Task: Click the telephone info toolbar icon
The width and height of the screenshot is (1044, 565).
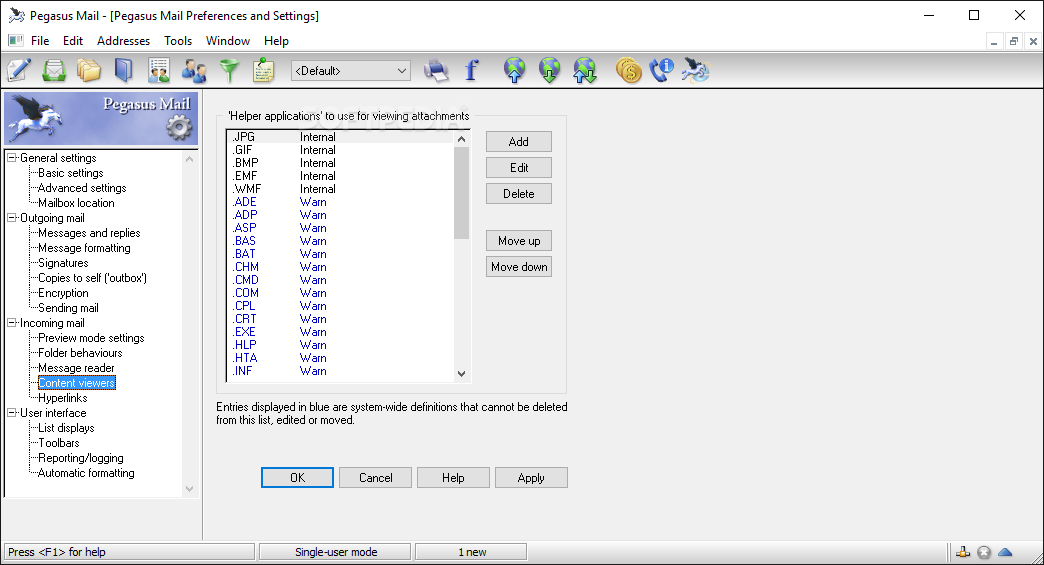Action: (x=662, y=70)
